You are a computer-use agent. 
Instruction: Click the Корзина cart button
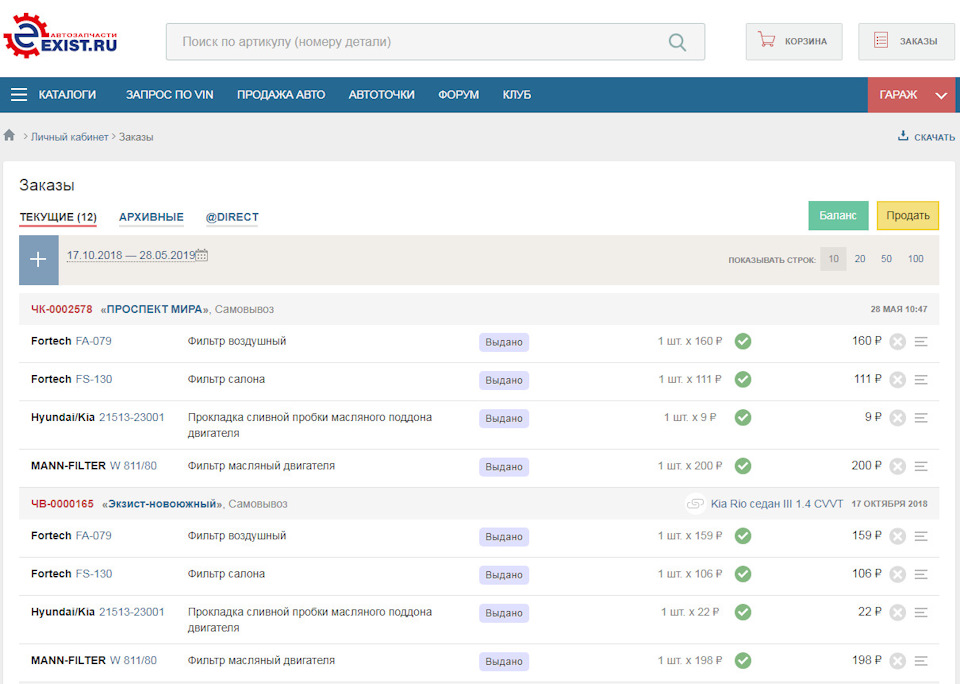(794, 42)
